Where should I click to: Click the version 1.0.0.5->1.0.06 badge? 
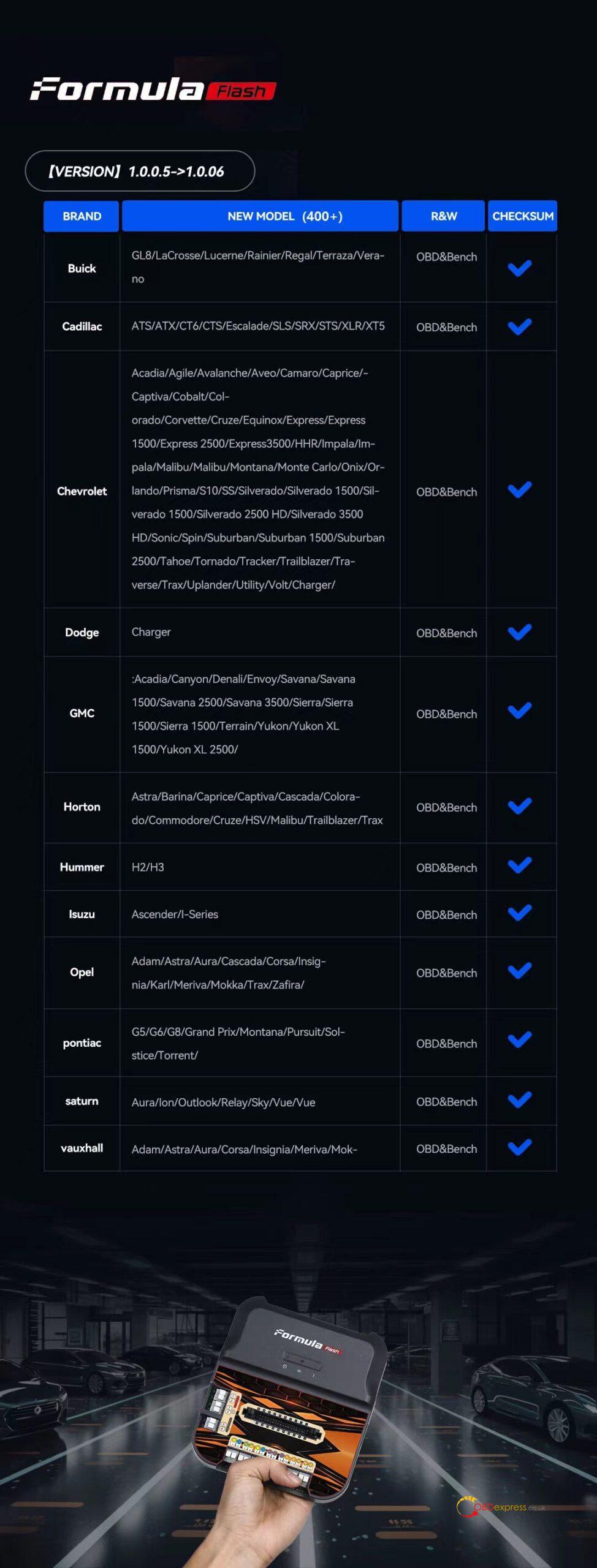coord(140,171)
